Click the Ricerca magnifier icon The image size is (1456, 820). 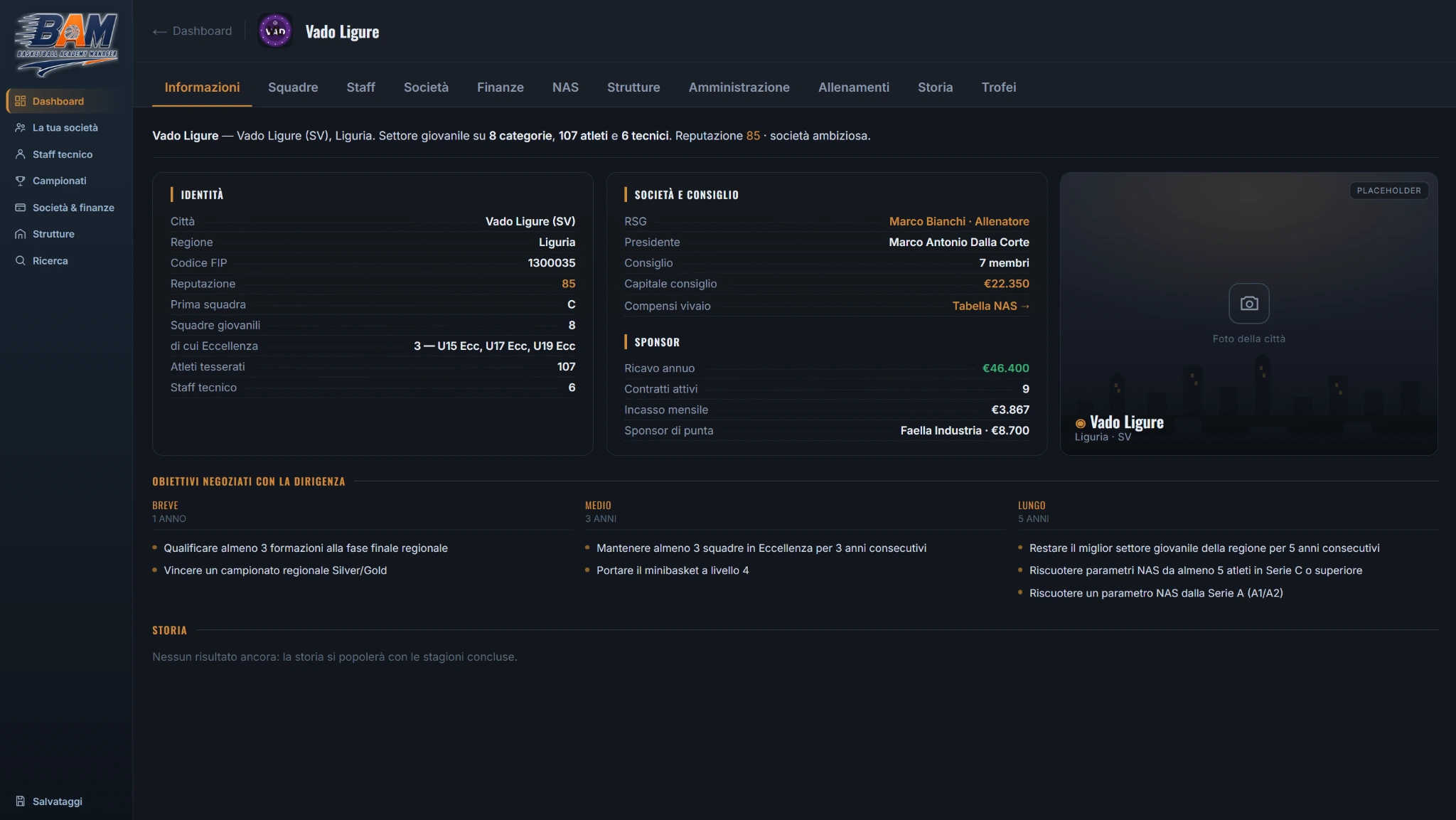coord(21,261)
